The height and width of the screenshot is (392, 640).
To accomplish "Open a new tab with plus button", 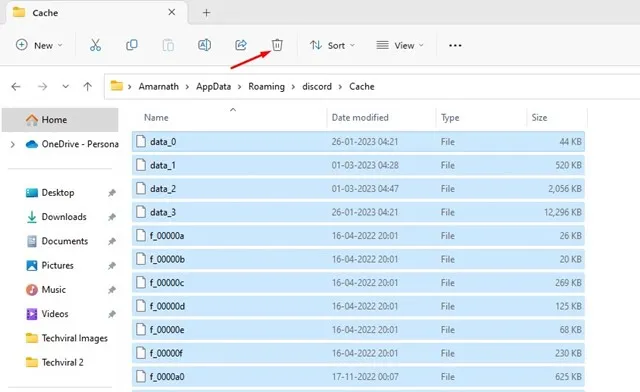I will [207, 13].
